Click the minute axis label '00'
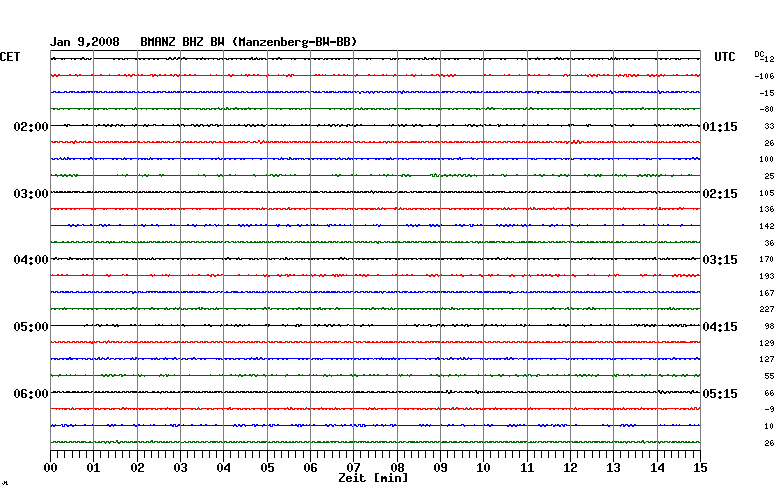780x494 pixels. click(x=50, y=468)
